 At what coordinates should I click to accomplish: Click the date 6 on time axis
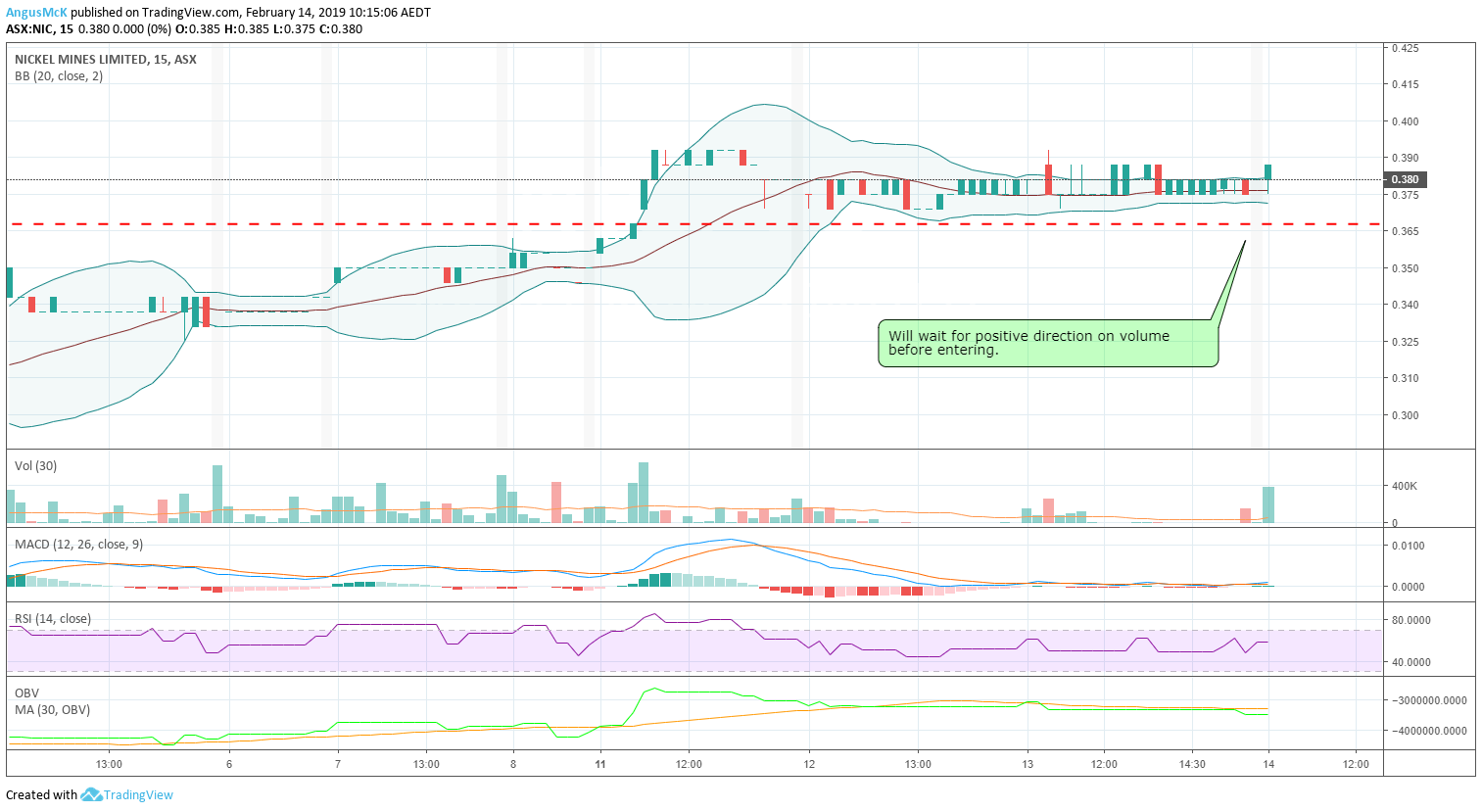tap(229, 764)
